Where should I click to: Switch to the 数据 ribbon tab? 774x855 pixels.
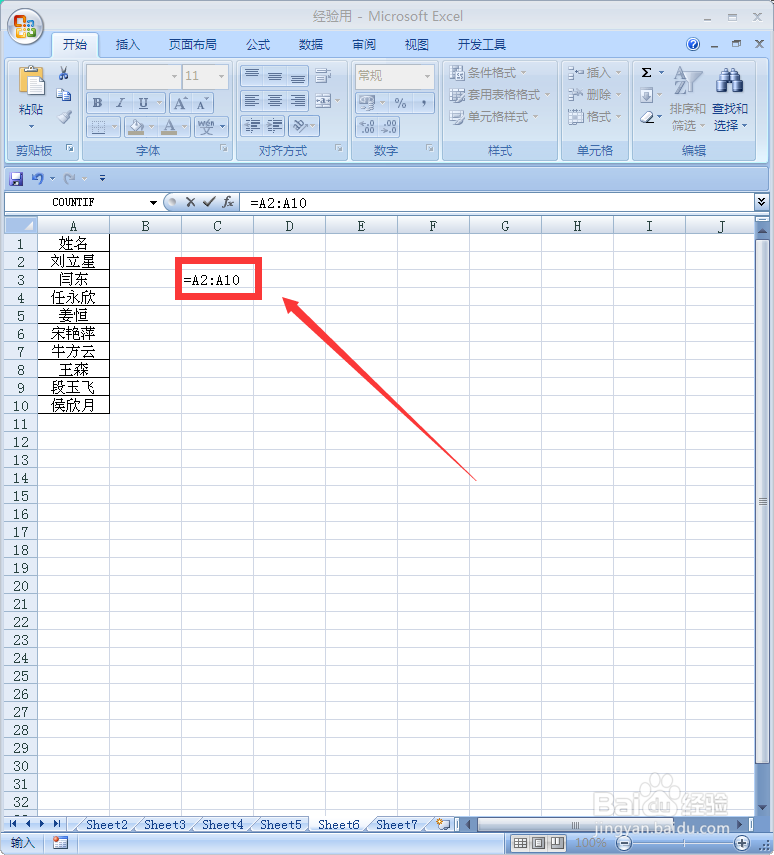click(x=311, y=45)
